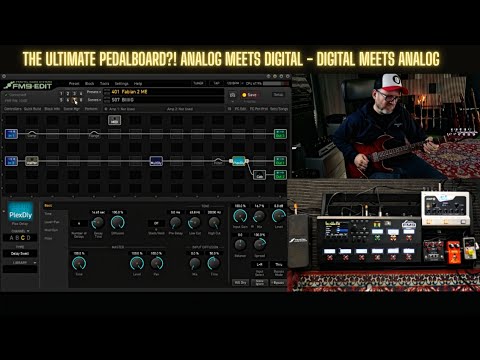Switch to the Pitch parameter tab
Image resolution: width=480 pixels, height=360 pixels.
pyautogui.click(x=48, y=238)
